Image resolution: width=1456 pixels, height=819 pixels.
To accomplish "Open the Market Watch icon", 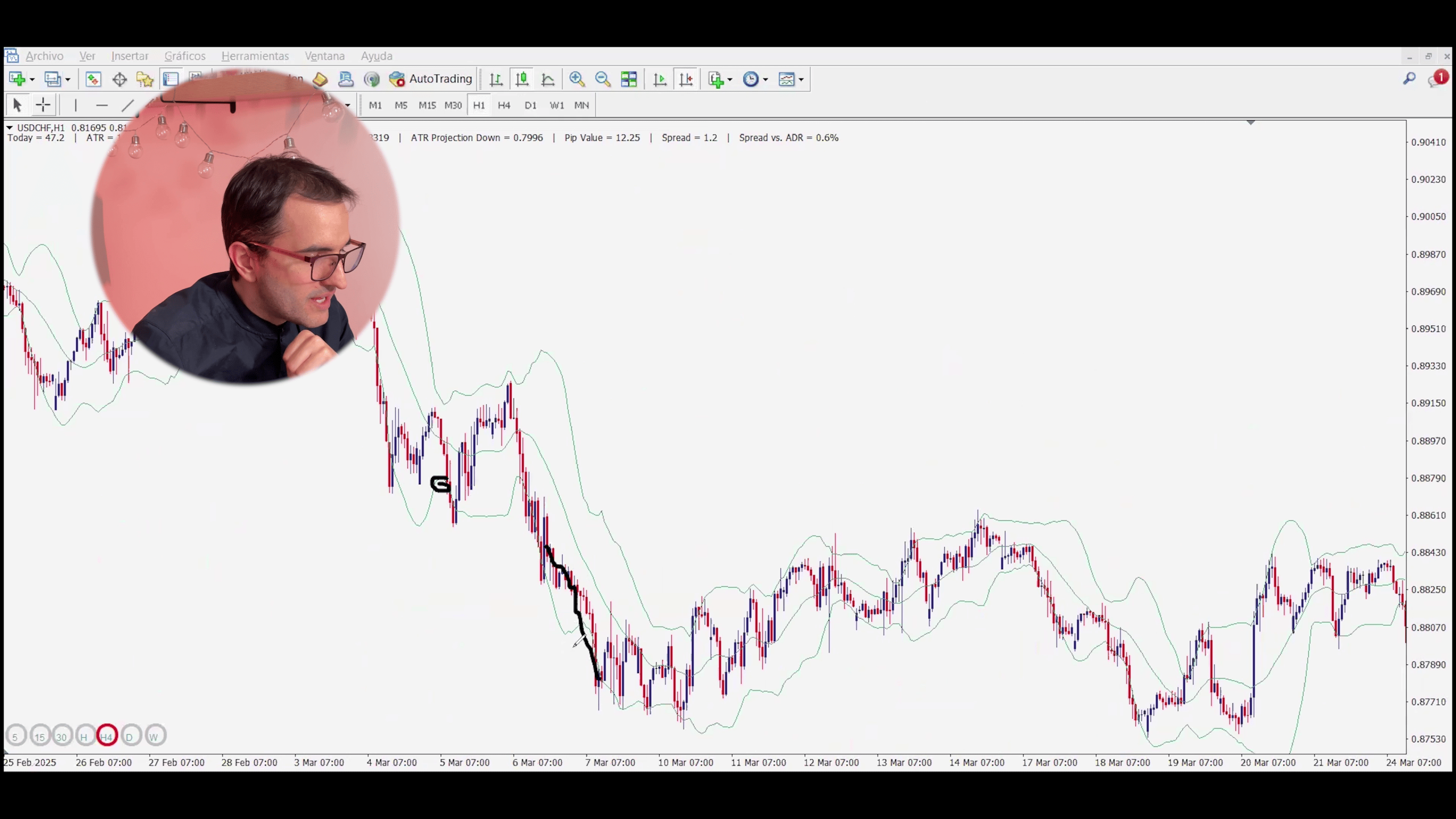I will coord(93,79).
